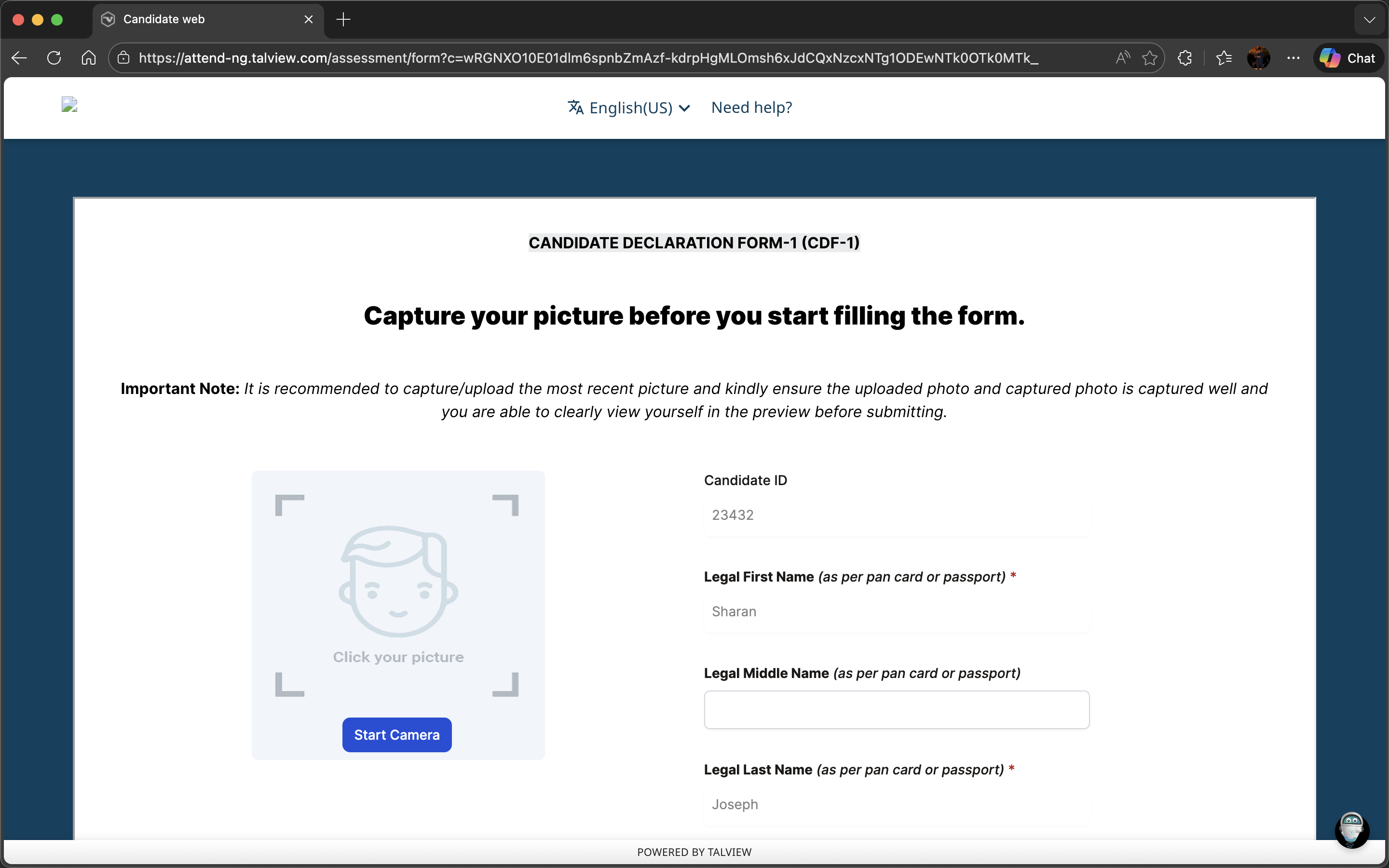
Task: Reload the page with refresh icon
Action: pos(54,58)
